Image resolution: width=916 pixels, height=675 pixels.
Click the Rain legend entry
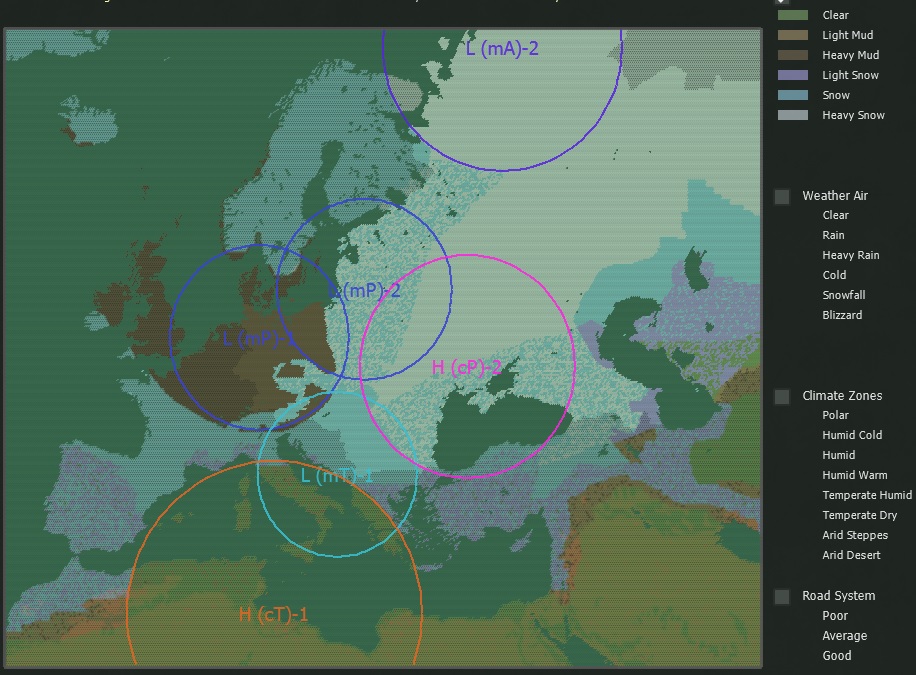(x=834, y=235)
